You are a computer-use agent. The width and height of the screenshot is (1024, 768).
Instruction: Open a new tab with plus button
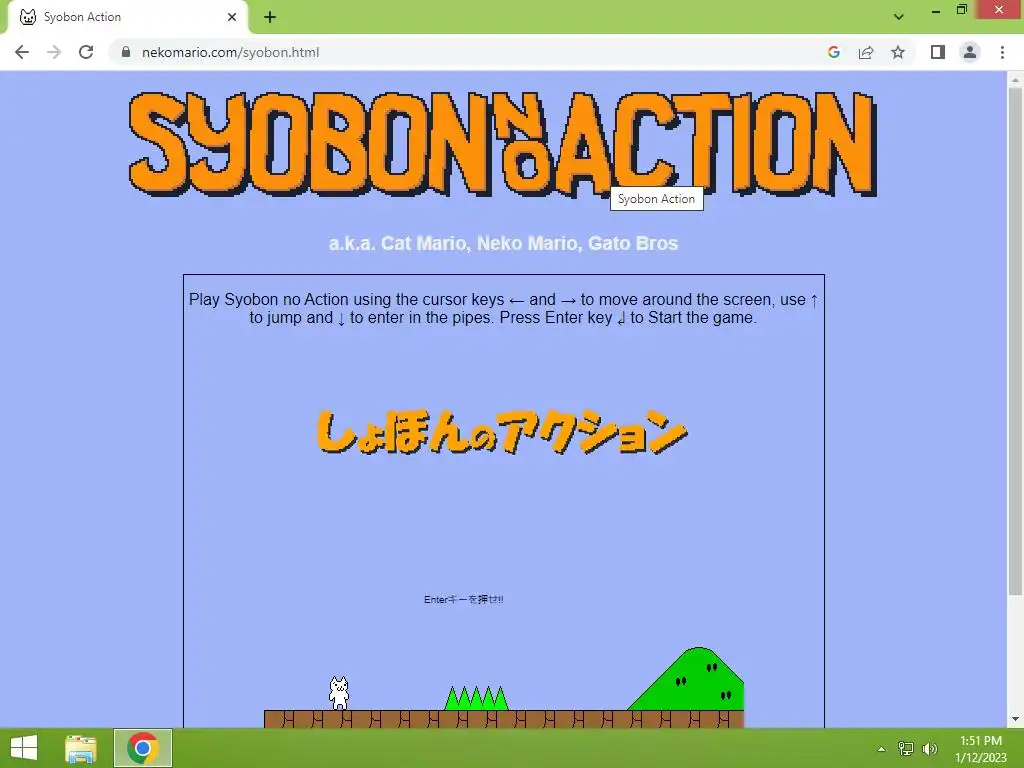coord(270,17)
